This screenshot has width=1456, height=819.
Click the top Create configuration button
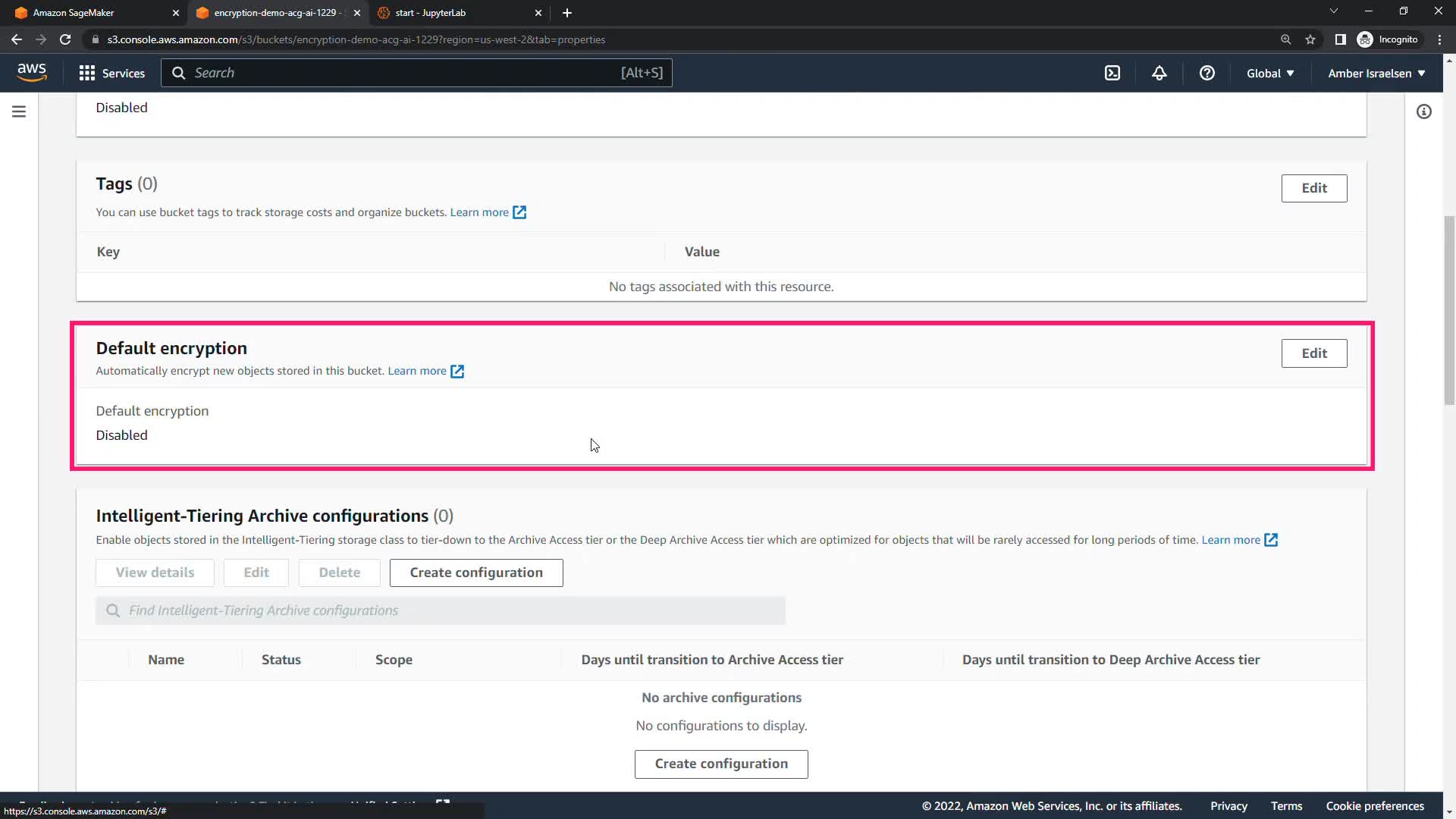point(475,573)
